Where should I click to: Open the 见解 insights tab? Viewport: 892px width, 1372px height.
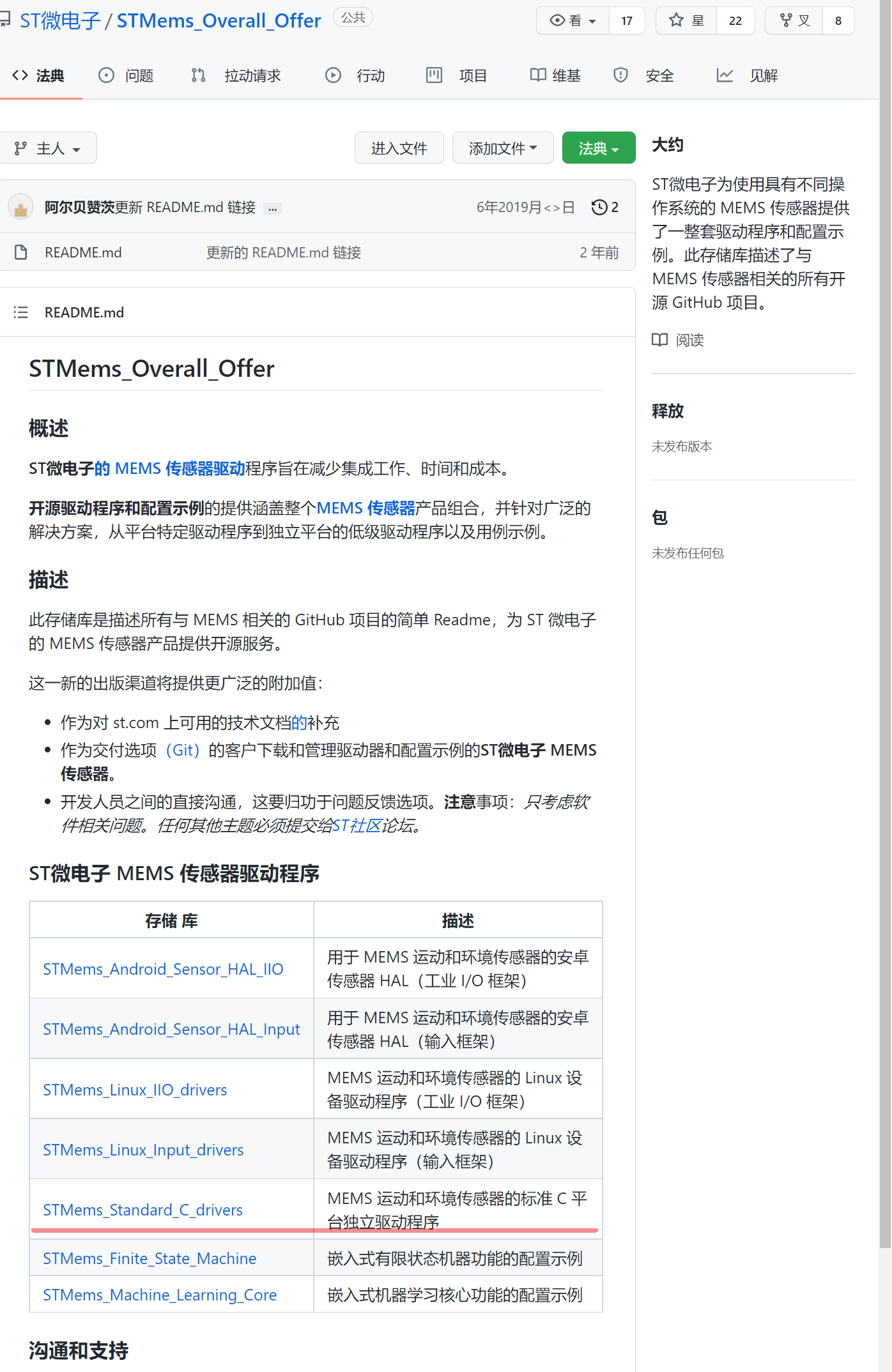[x=747, y=76]
